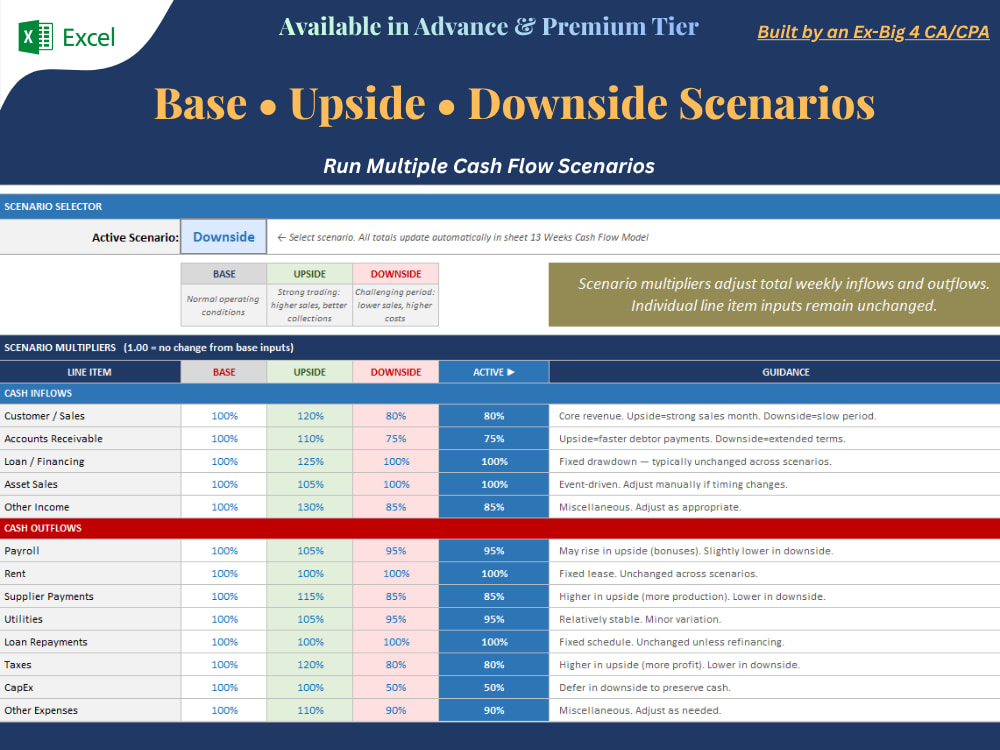Image resolution: width=1000 pixels, height=750 pixels.
Task: Select Accounts Receivable downside cell 75%
Action: (395, 439)
